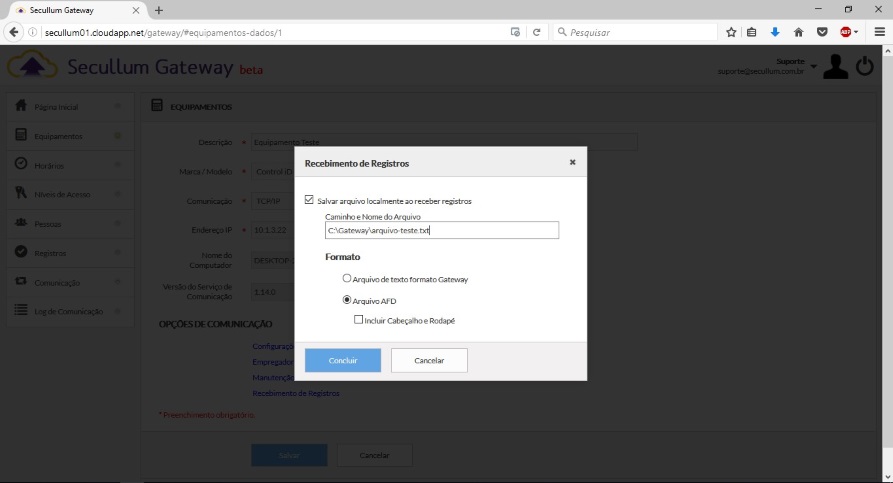Open the Firefox hamburger menu
The width and height of the screenshot is (893, 483).
point(878,32)
